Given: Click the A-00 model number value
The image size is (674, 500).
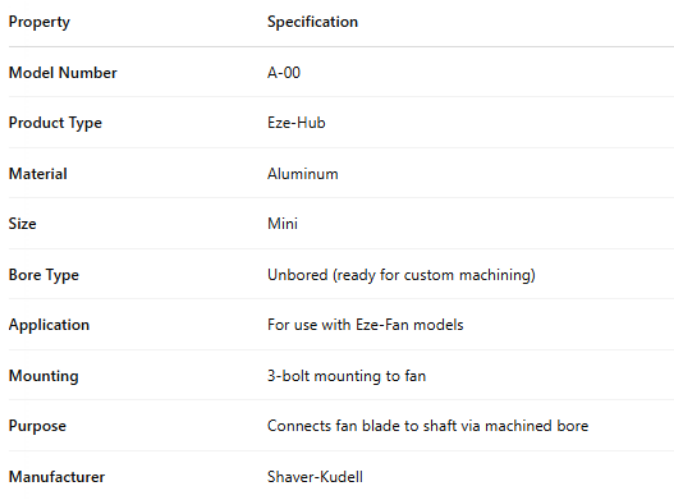Looking at the screenshot, I should coord(284,73).
